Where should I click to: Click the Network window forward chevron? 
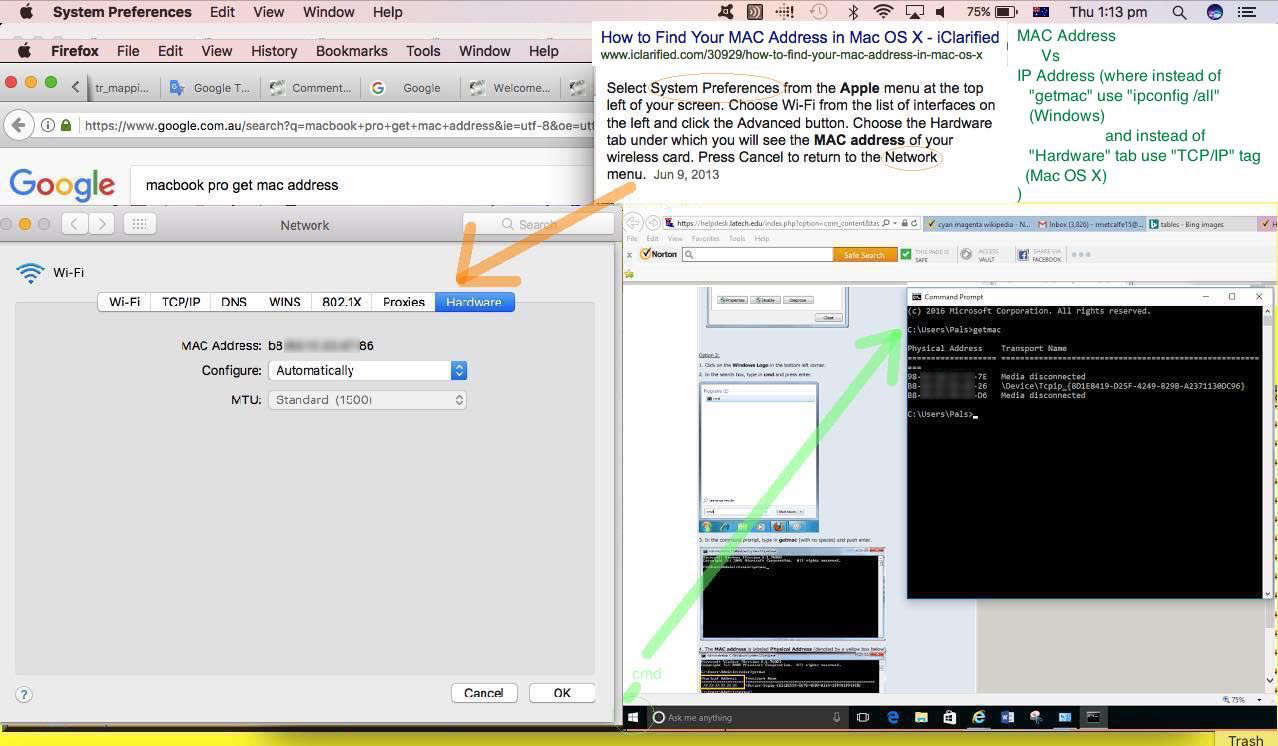[102, 224]
